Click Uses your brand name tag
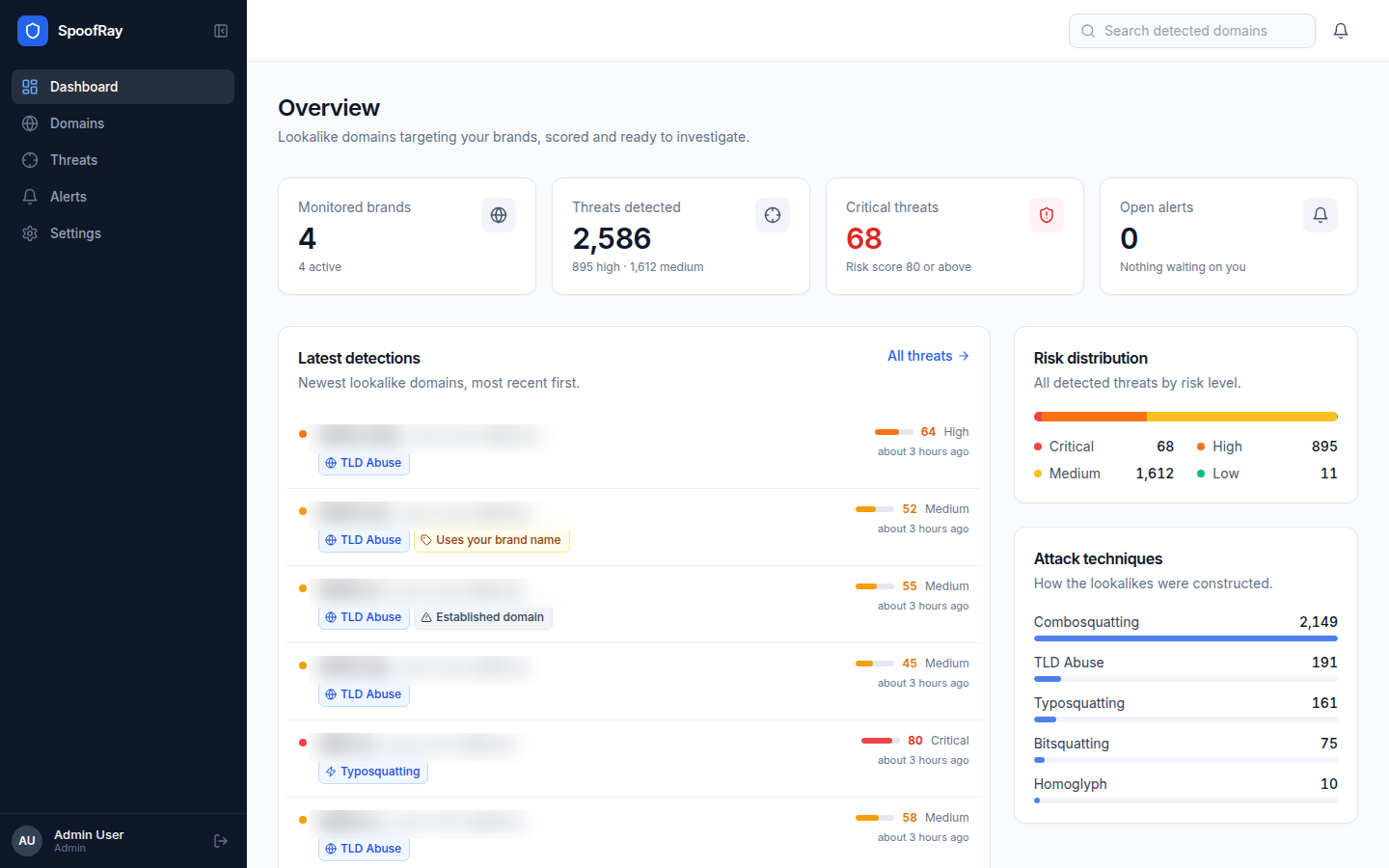 click(x=492, y=540)
